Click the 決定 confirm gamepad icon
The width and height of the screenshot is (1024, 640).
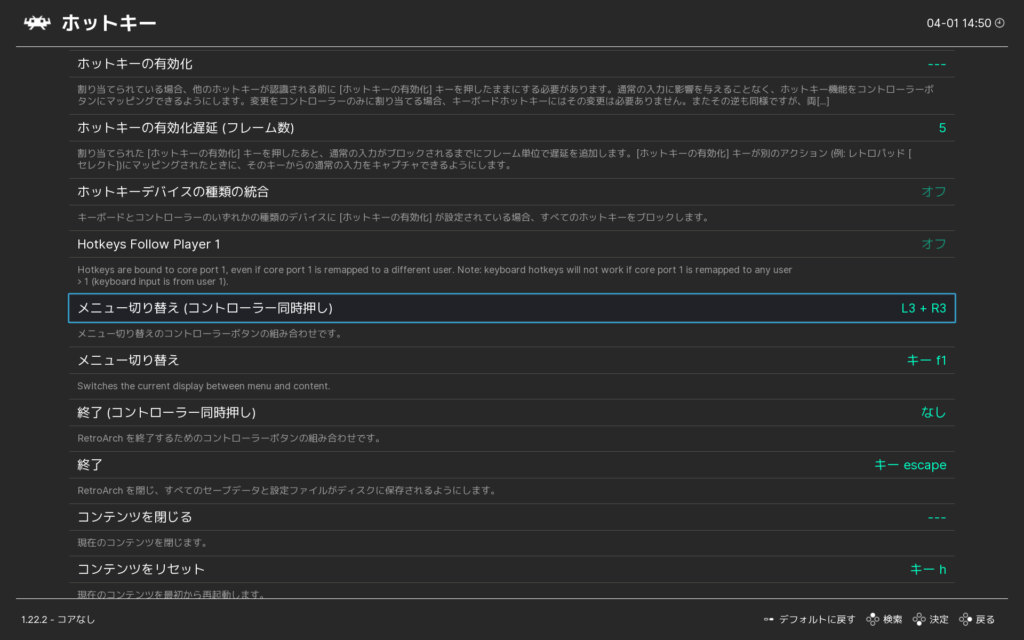[919, 620]
